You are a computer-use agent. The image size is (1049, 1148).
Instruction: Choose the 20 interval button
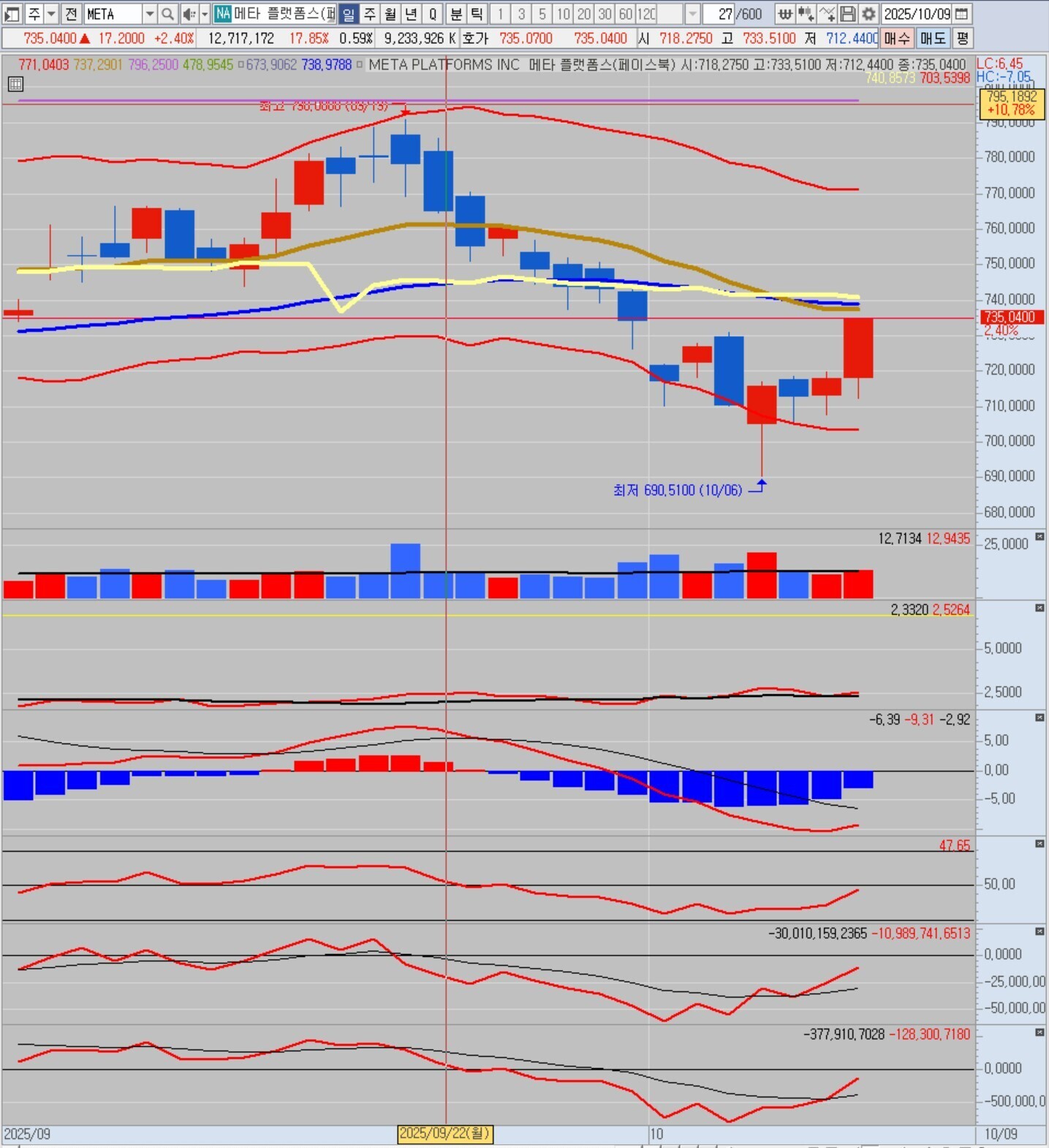(x=583, y=14)
